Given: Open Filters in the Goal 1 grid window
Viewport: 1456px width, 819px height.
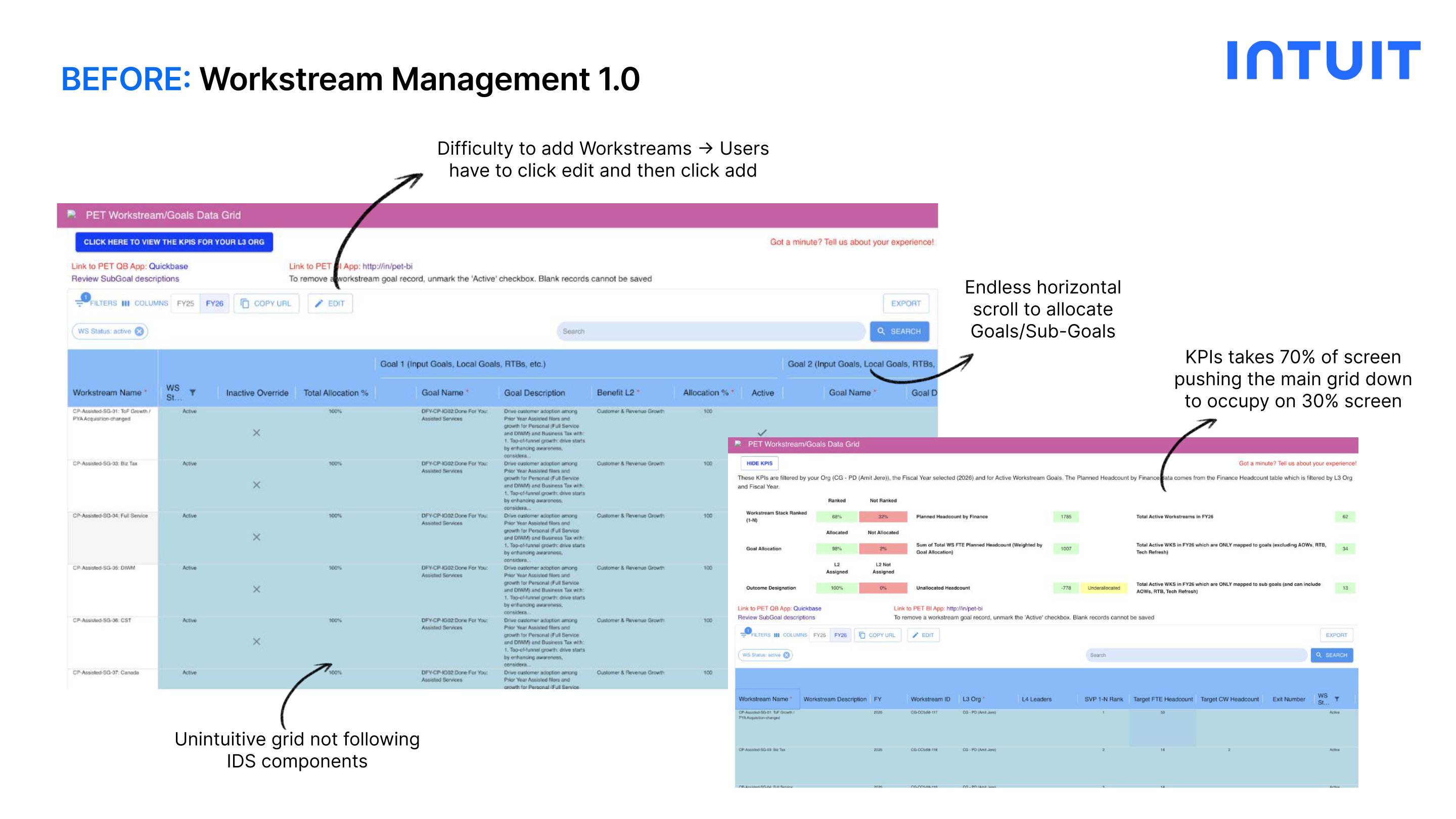Looking at the screenshot, I should [96, 303].
